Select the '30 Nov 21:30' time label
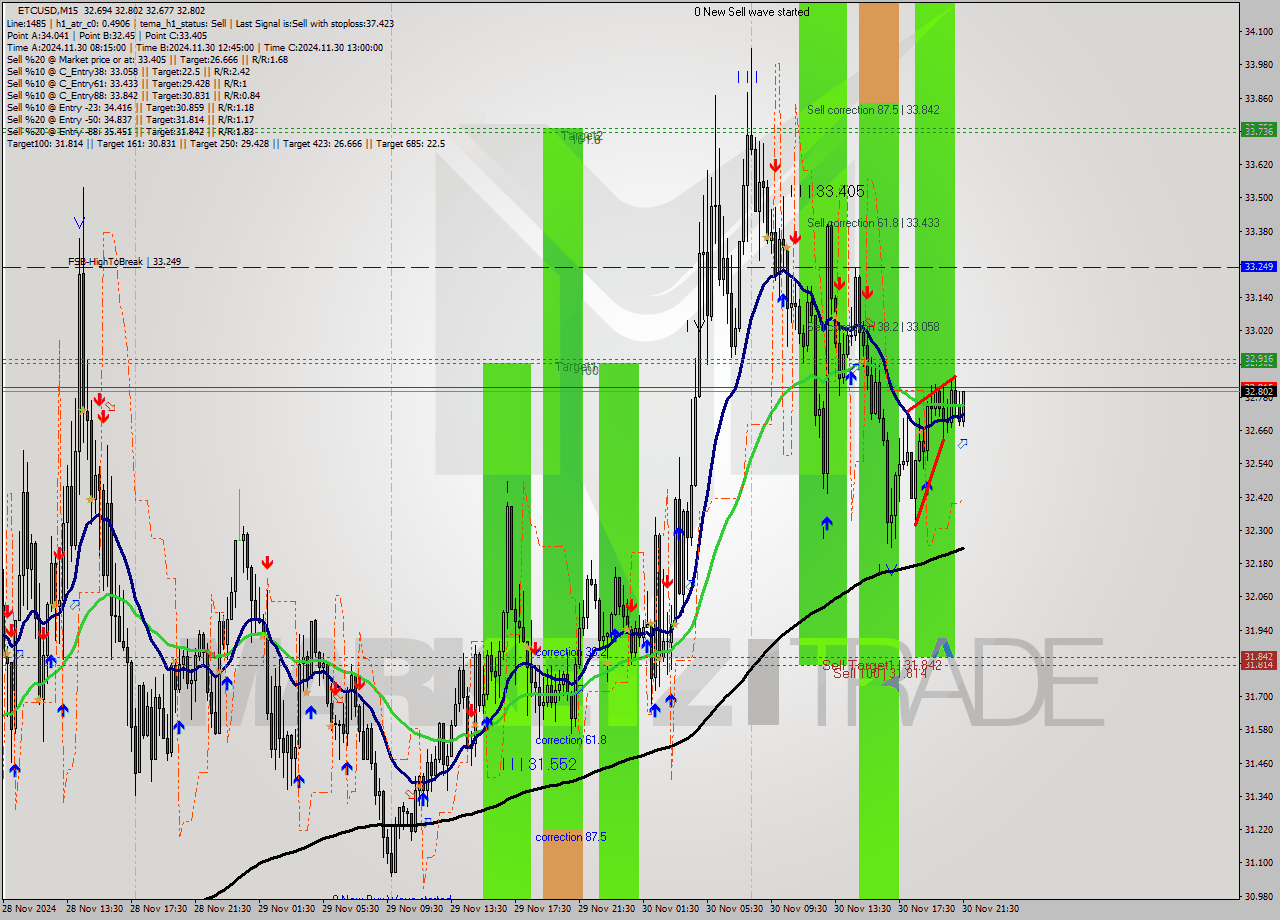This screenshot has width=1280, height=920. [x=990, y=909]
